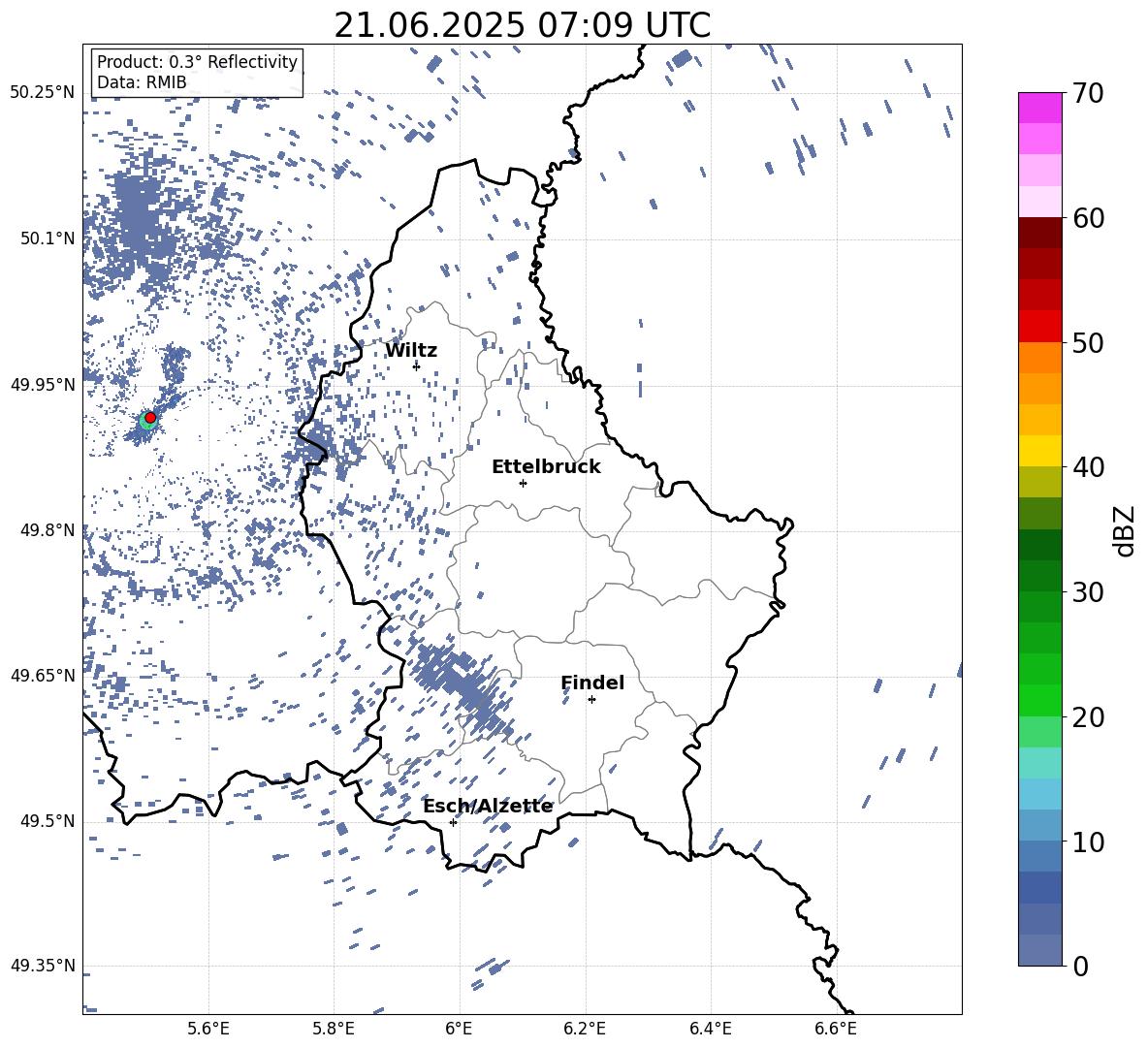Click the Findel city label
1148x1048 pixels.
click(592, 683)
